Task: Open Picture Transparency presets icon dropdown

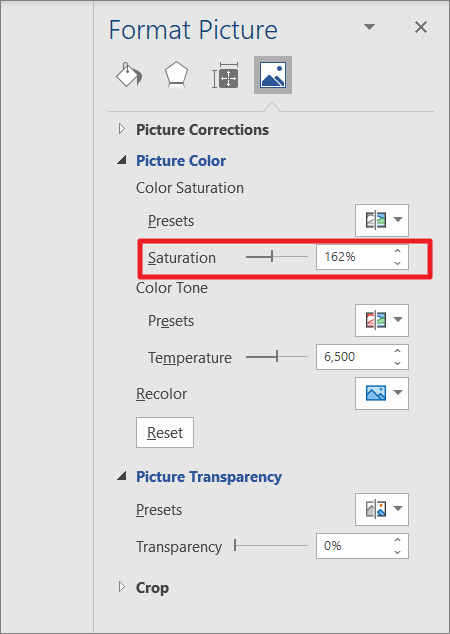Action: point(382,509)
